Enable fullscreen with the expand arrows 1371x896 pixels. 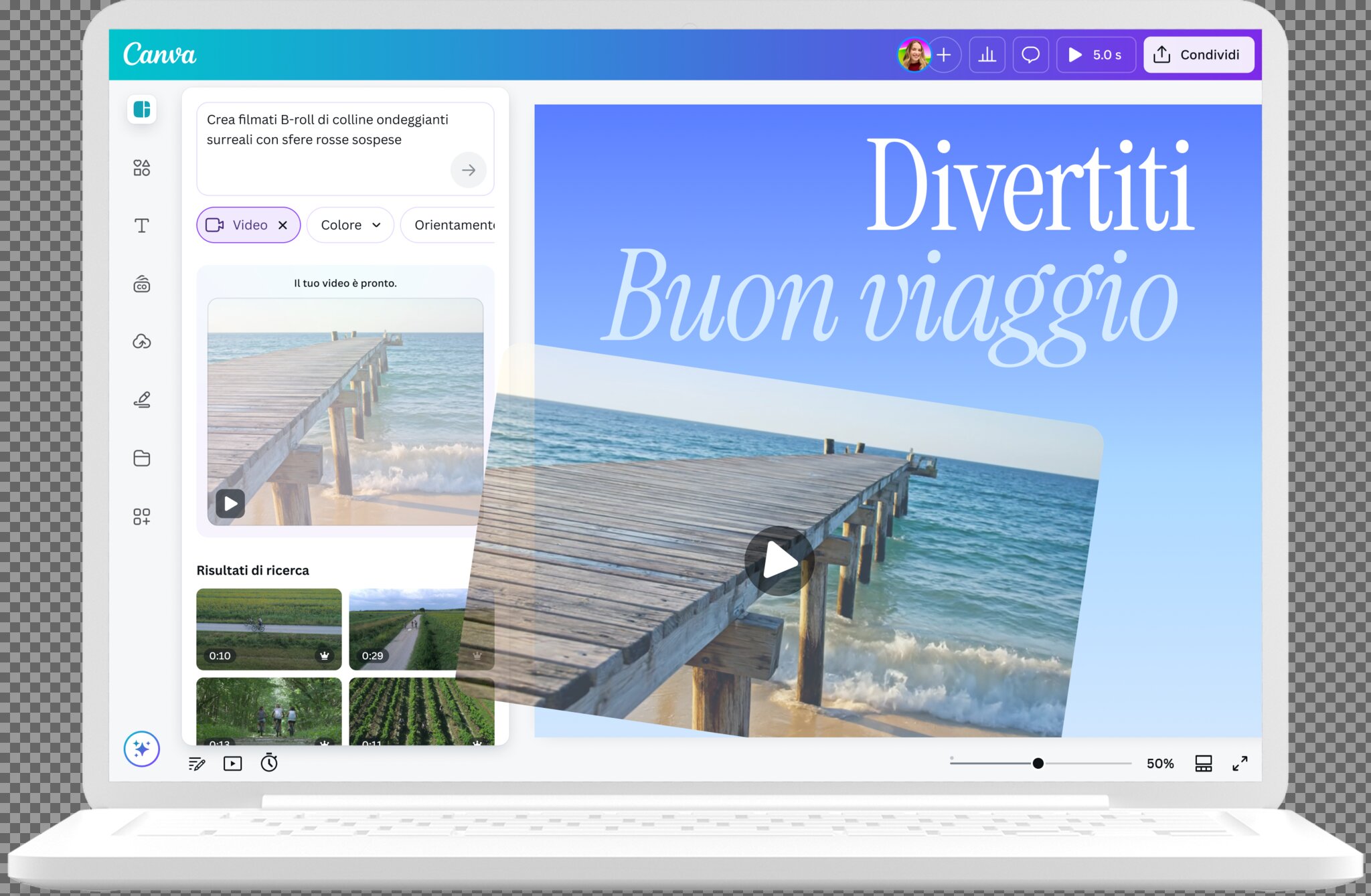(1240, 763)
